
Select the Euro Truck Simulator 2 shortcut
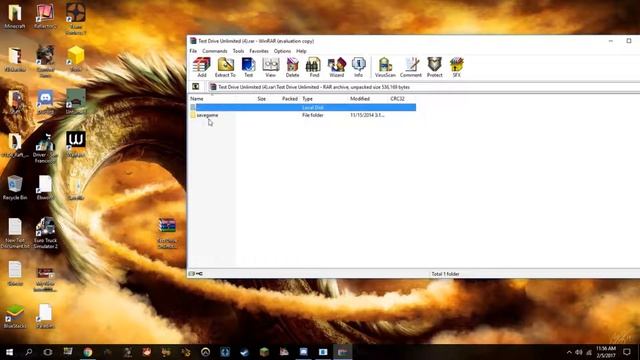coord(45,233)
